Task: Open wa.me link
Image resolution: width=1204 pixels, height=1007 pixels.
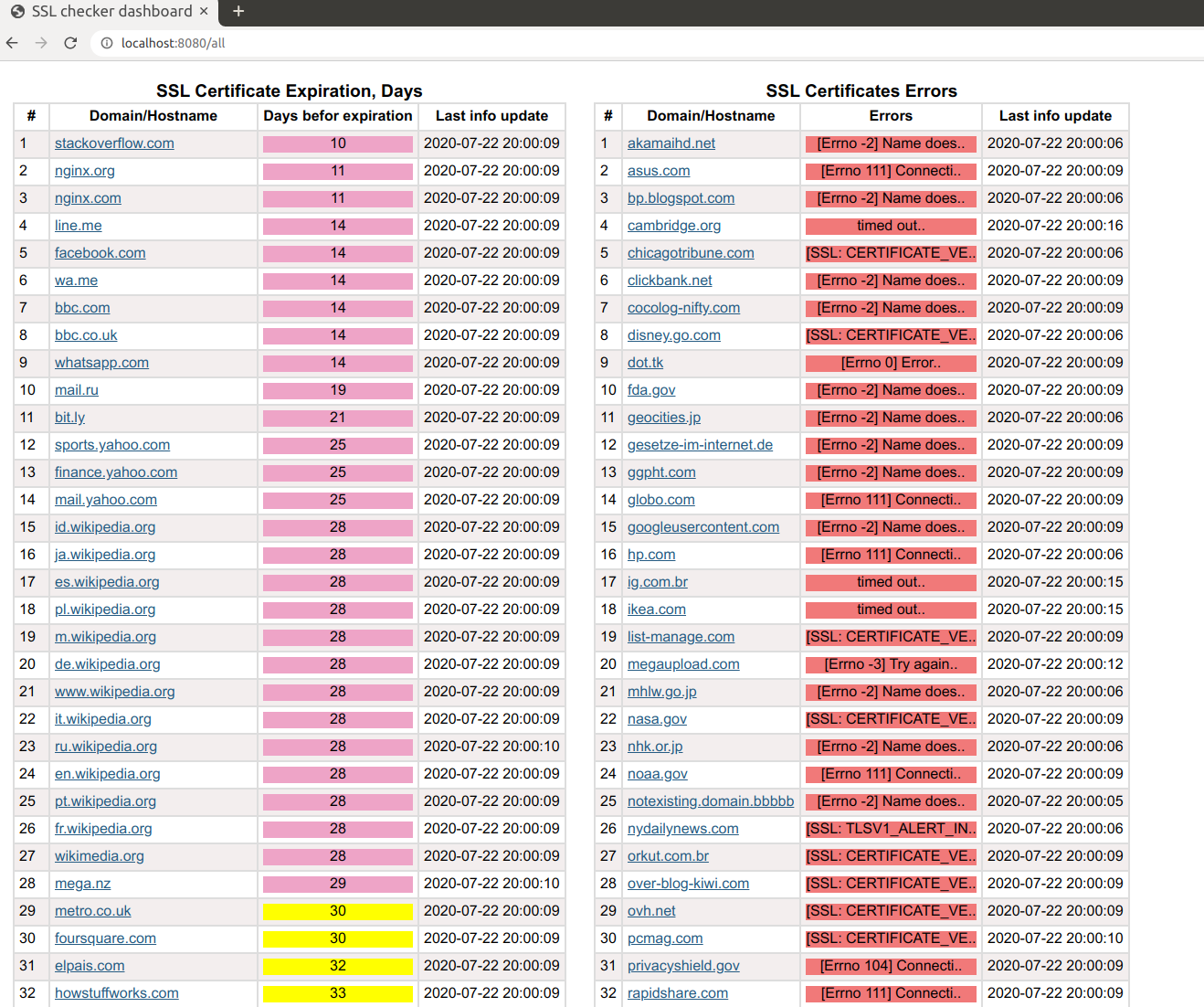Action: [76, 281]
